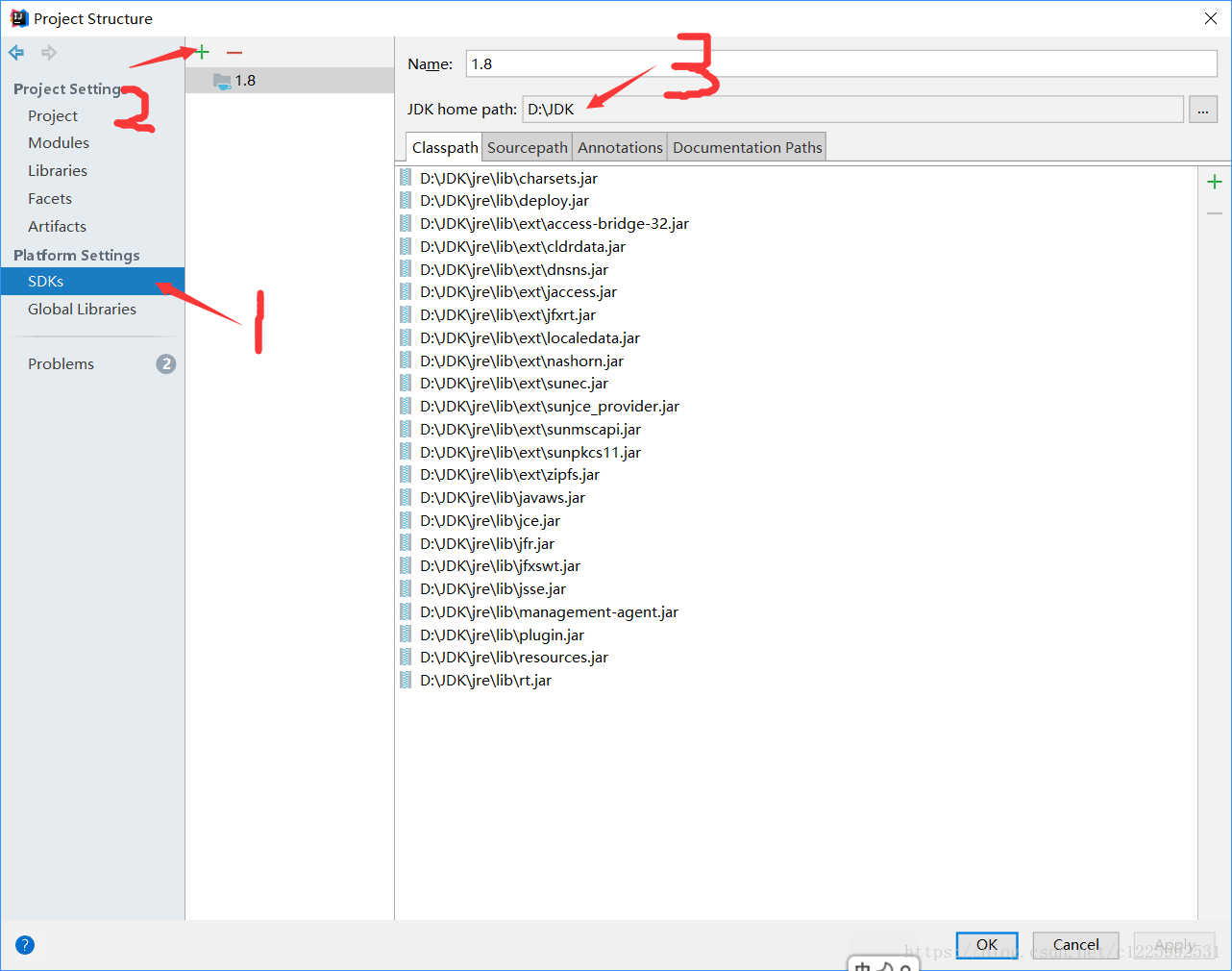1232x971 pixels.
Task: Switch to the Annotations tab
Action: tap(620, 147)
